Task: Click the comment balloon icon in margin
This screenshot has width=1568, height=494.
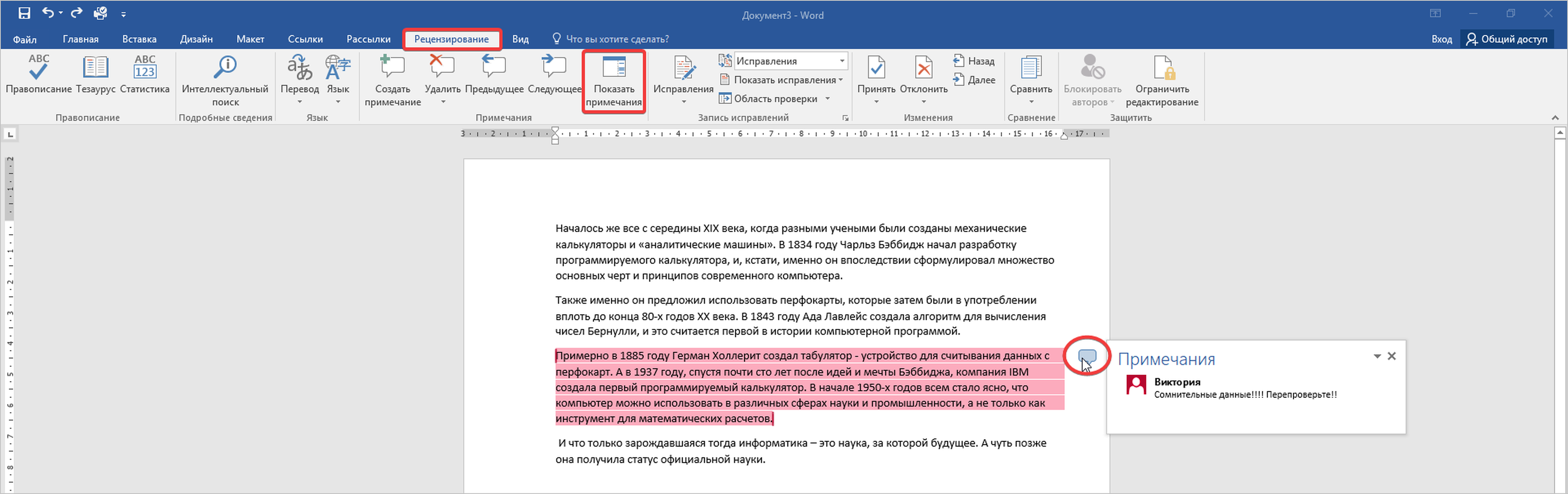Action: [1086, 356]
